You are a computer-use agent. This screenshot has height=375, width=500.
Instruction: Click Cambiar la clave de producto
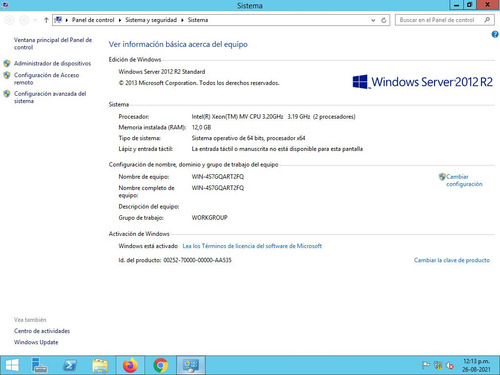452,260
